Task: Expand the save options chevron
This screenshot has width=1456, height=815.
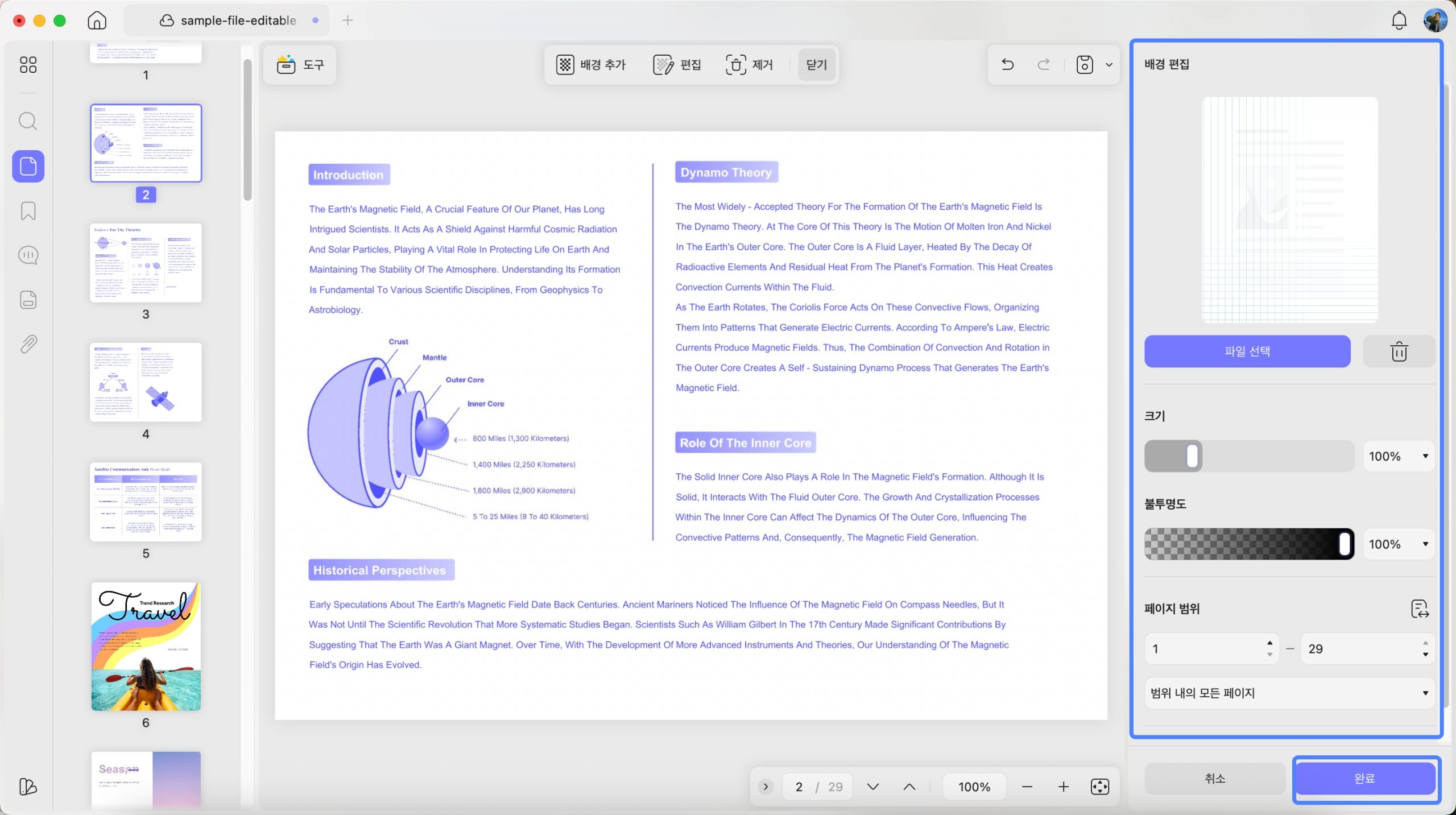Action: point(1108,65)
